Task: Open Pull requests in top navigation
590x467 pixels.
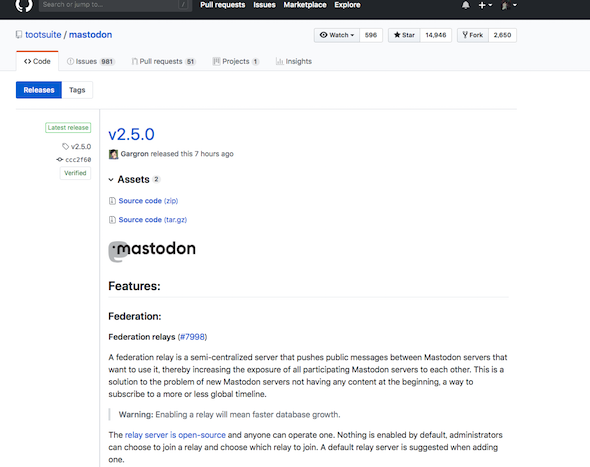Action: 222,5
